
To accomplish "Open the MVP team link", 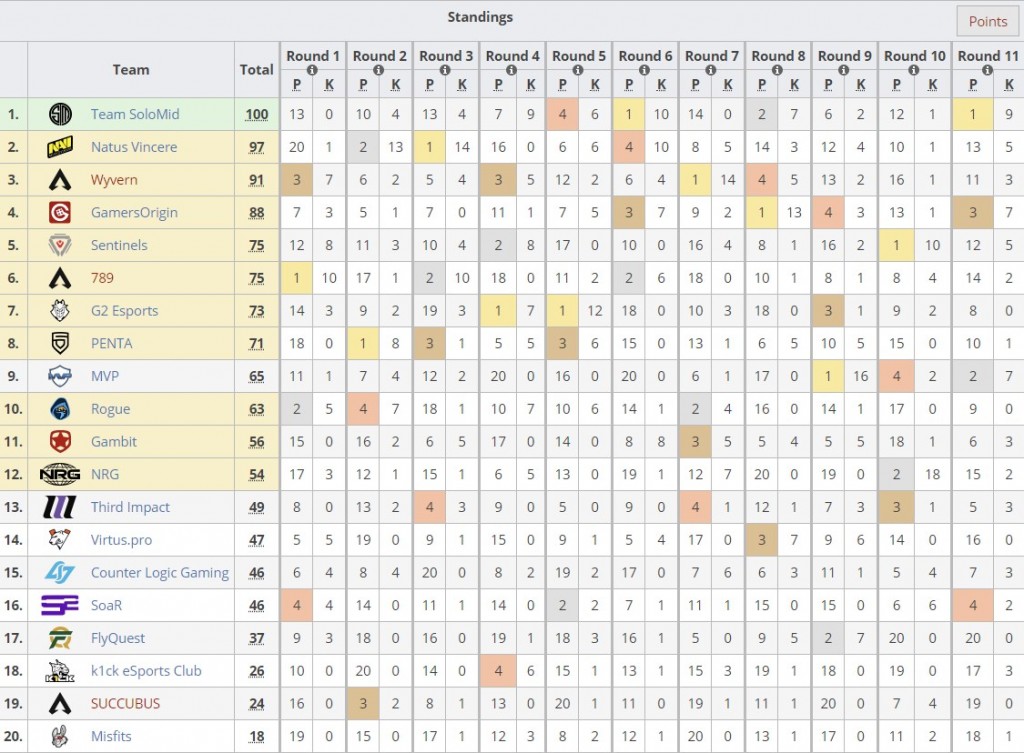I will pyautogui.click(x=104, y=376).
